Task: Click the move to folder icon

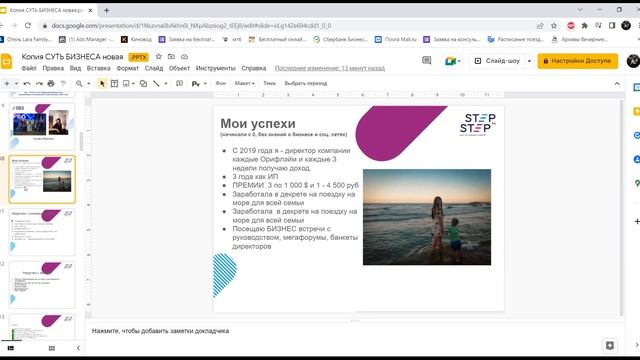Action: [171, 57]
